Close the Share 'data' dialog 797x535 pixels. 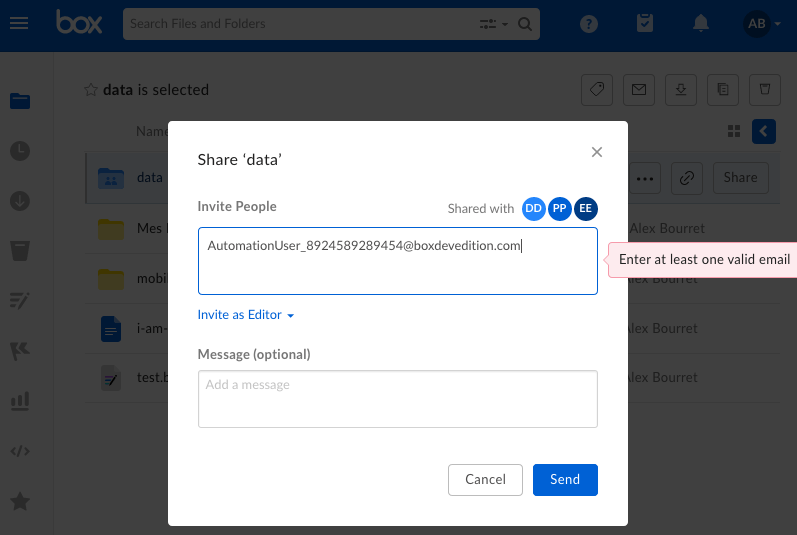click(x=597, y=152)
